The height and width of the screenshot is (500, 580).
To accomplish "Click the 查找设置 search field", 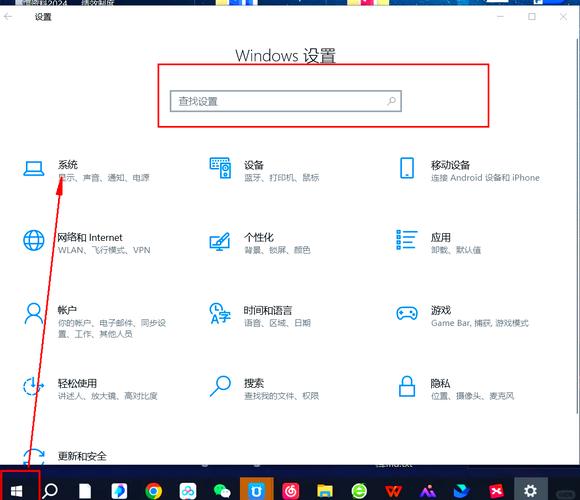I will click(x=286, y=101).
